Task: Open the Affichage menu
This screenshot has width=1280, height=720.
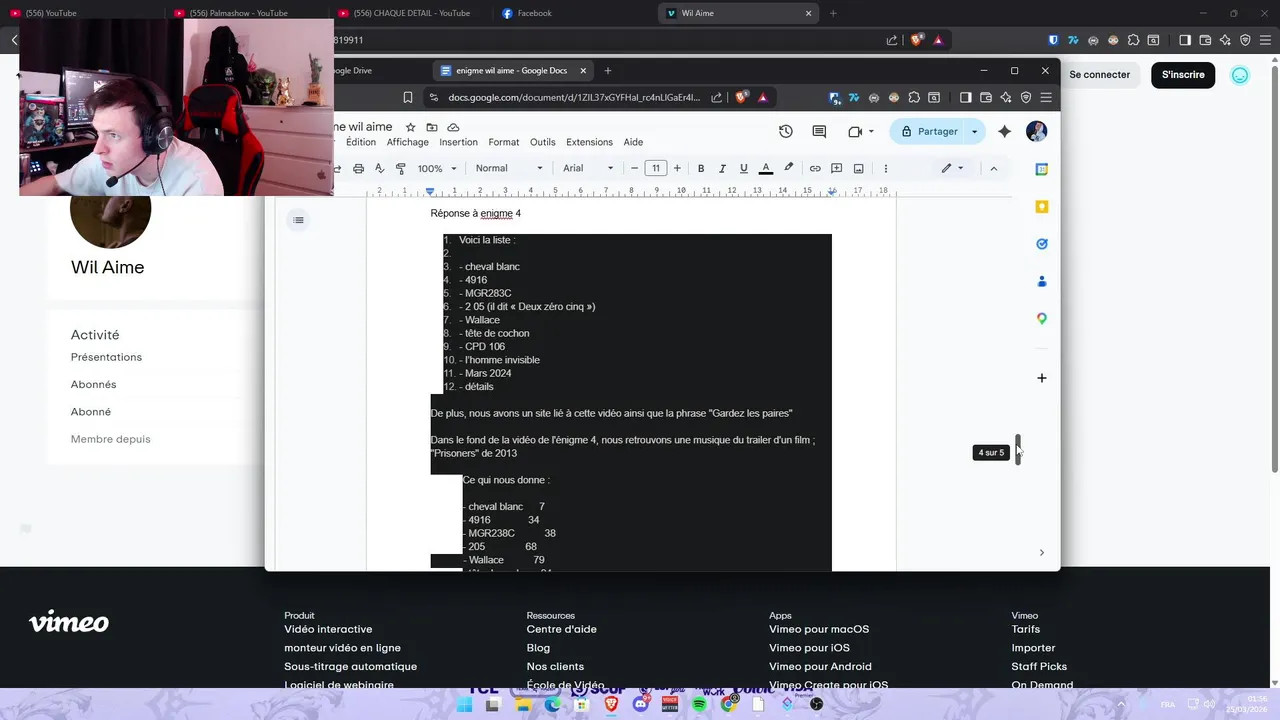Action: click(x=408, y=142)
